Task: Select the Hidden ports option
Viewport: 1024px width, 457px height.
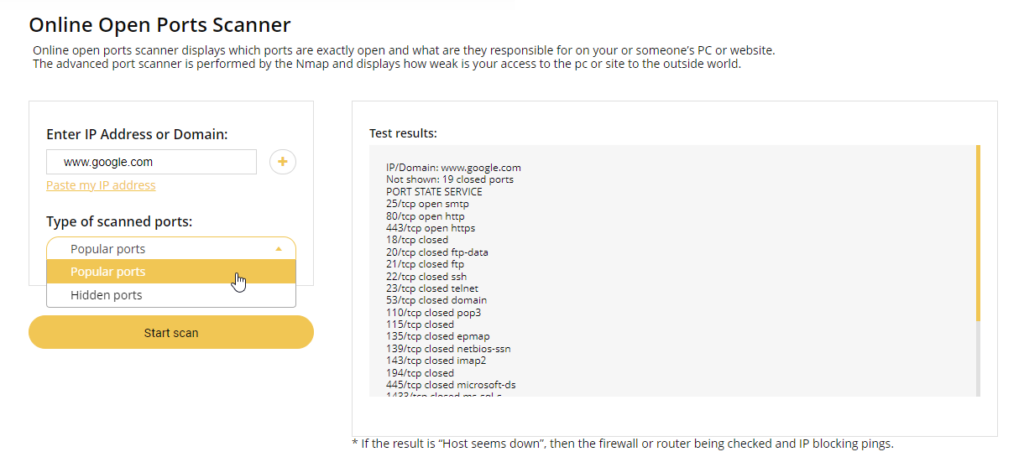Action: (x=171, y=295)
